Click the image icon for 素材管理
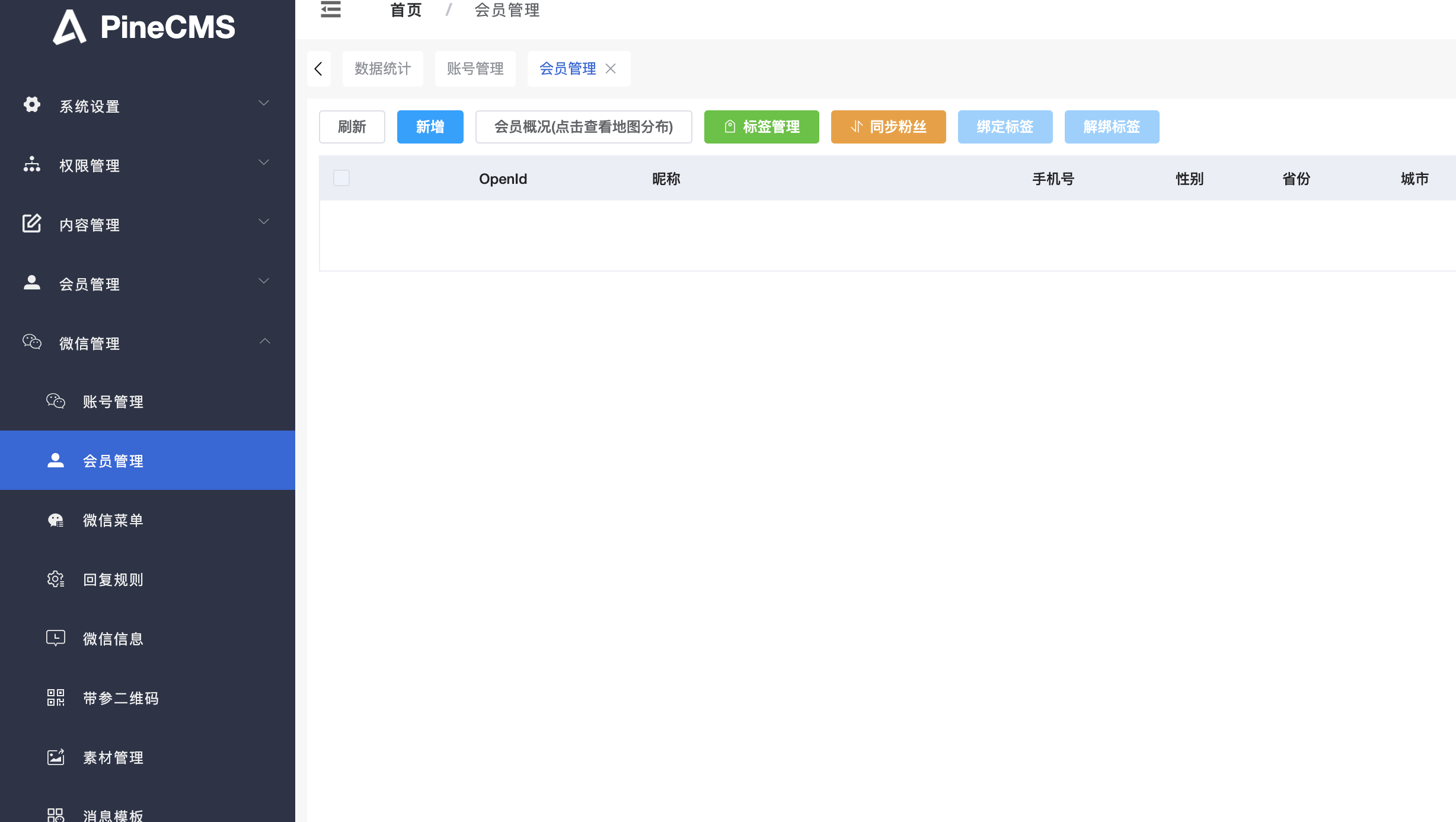1456x822 pixels. pos(56,757)
